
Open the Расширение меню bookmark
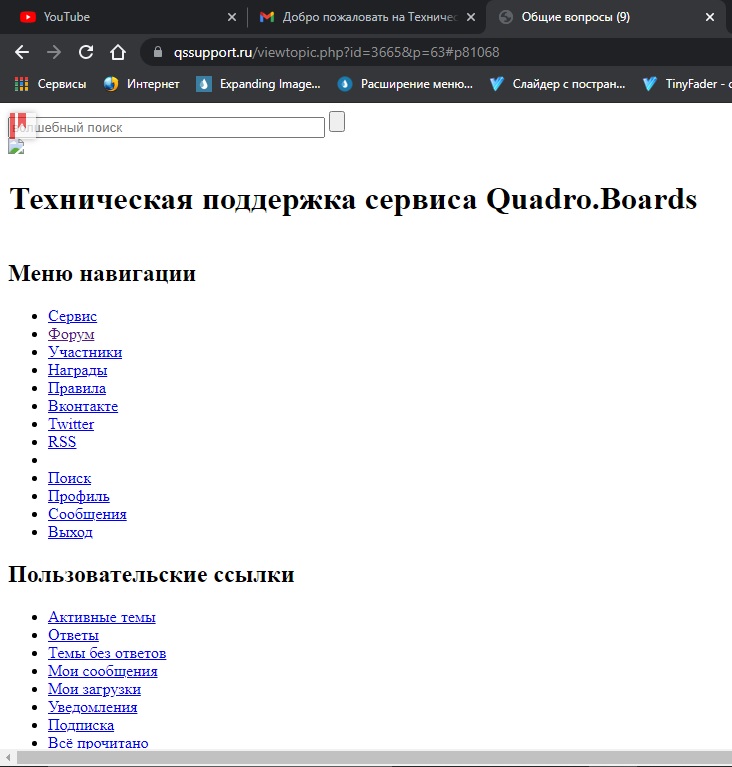coord(405,84)
